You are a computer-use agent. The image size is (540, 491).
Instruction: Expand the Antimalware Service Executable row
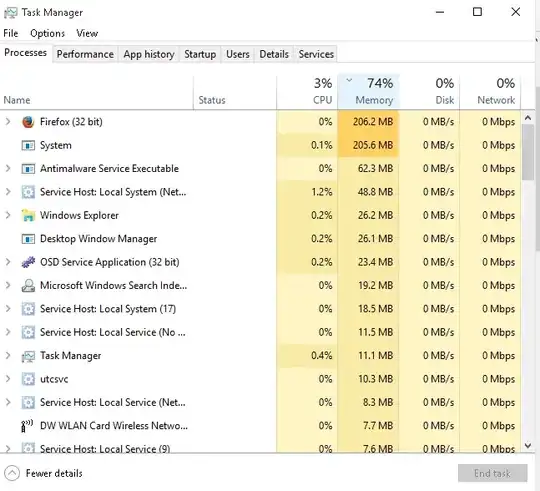click(8, 168)
